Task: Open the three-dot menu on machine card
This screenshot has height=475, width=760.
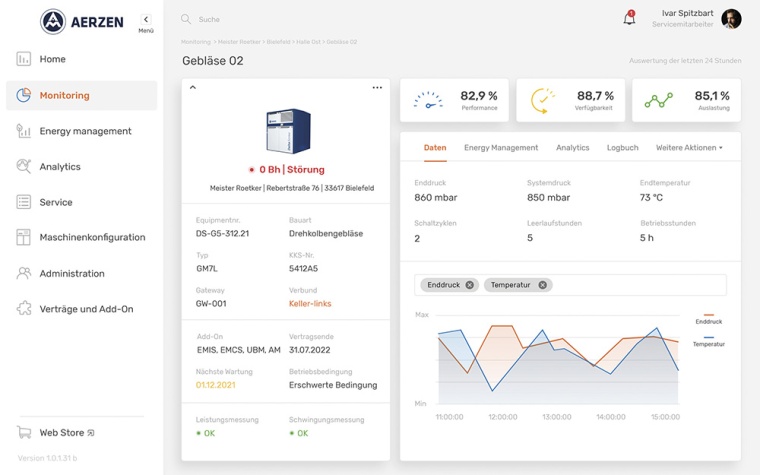Action: pyautogui.click(x=377, y=88)
